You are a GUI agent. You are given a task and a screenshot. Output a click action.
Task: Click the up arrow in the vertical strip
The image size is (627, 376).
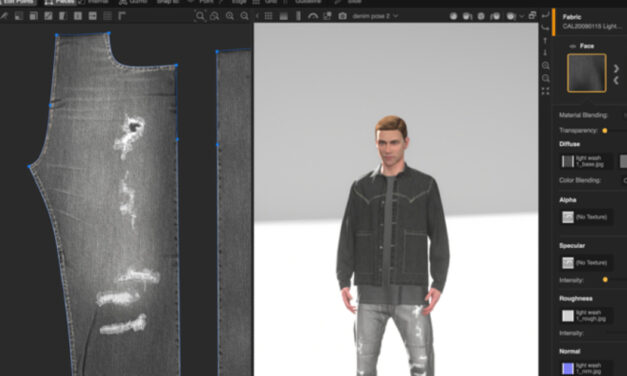[545, 40]
